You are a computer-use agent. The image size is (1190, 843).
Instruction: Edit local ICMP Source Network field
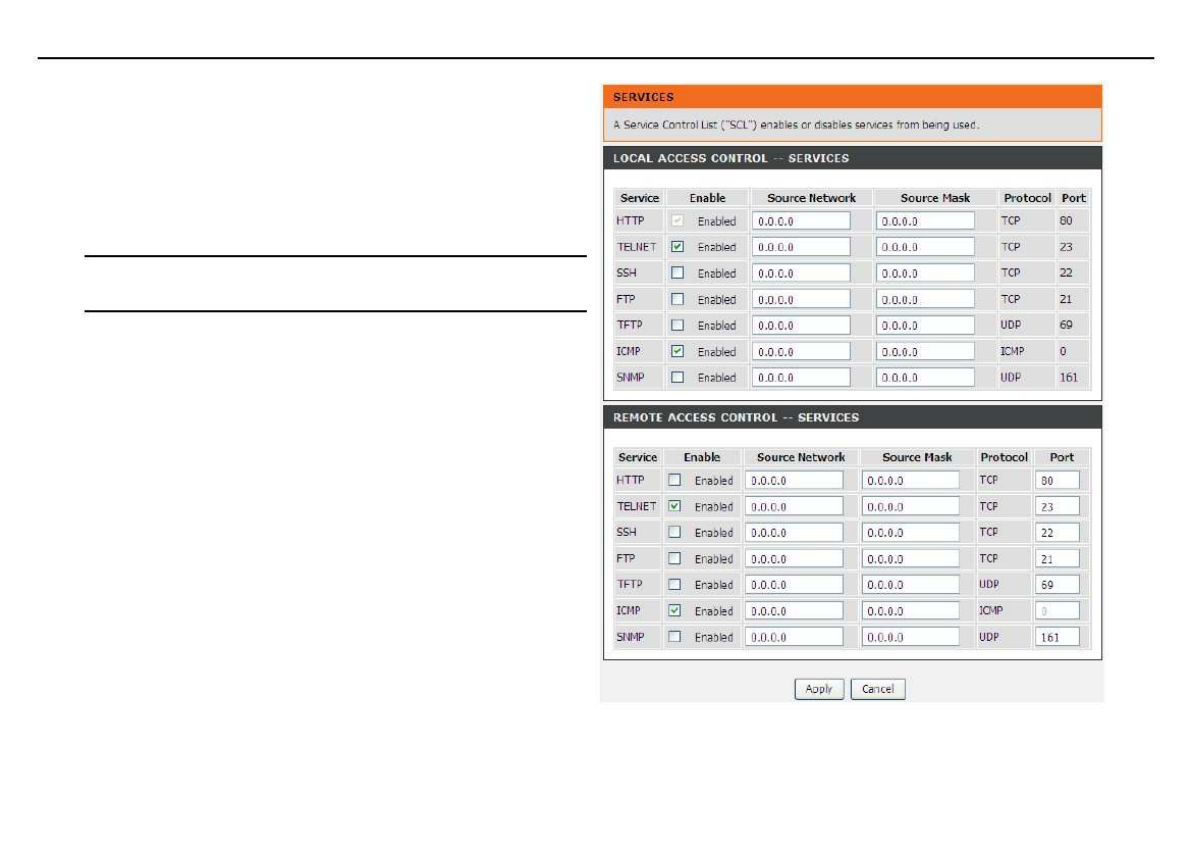pyautogui.click(x=801, y=351)
